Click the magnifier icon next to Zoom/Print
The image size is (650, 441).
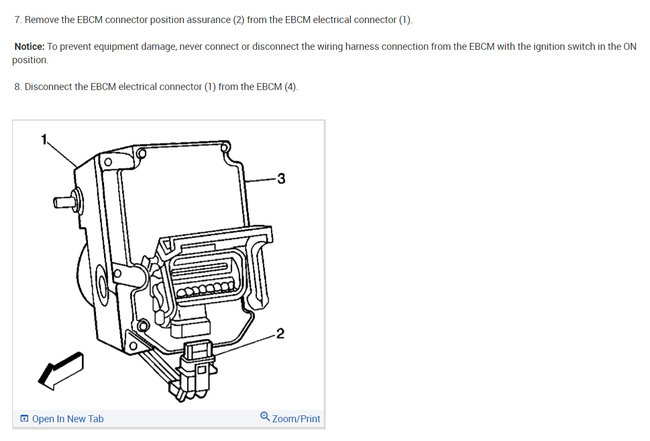(265, 416)
